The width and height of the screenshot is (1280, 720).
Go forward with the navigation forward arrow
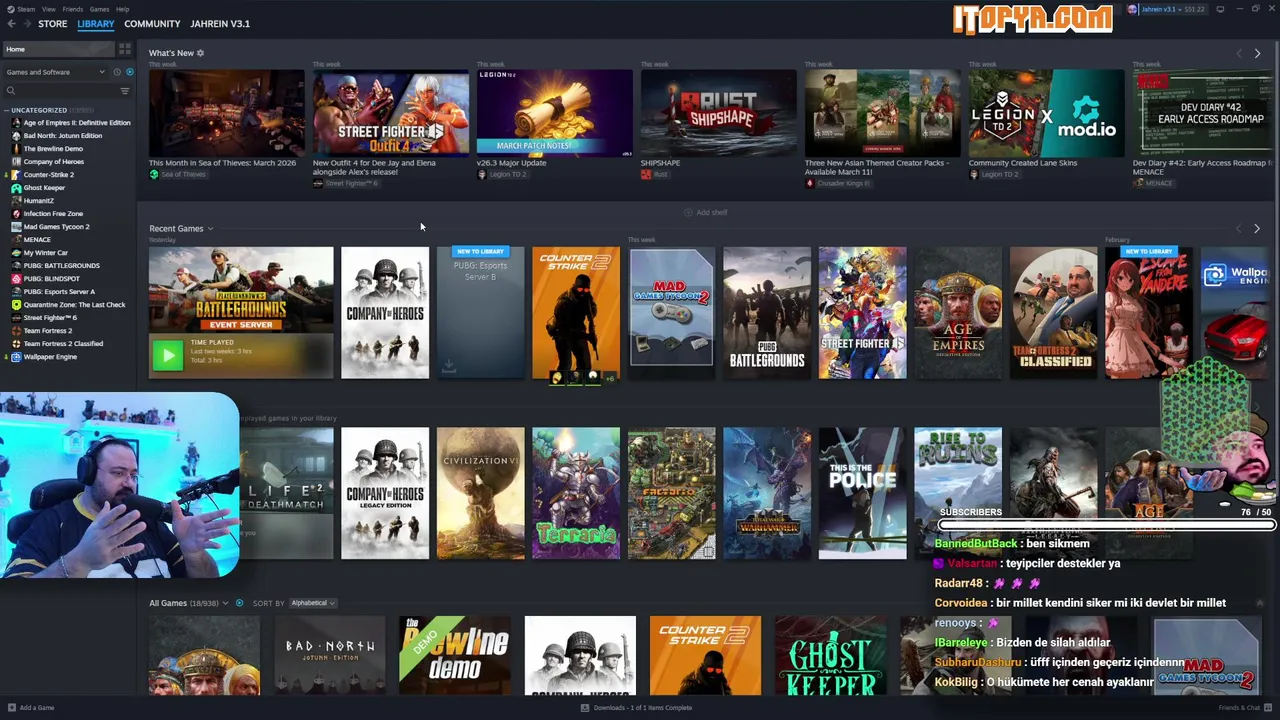[26, 23]
